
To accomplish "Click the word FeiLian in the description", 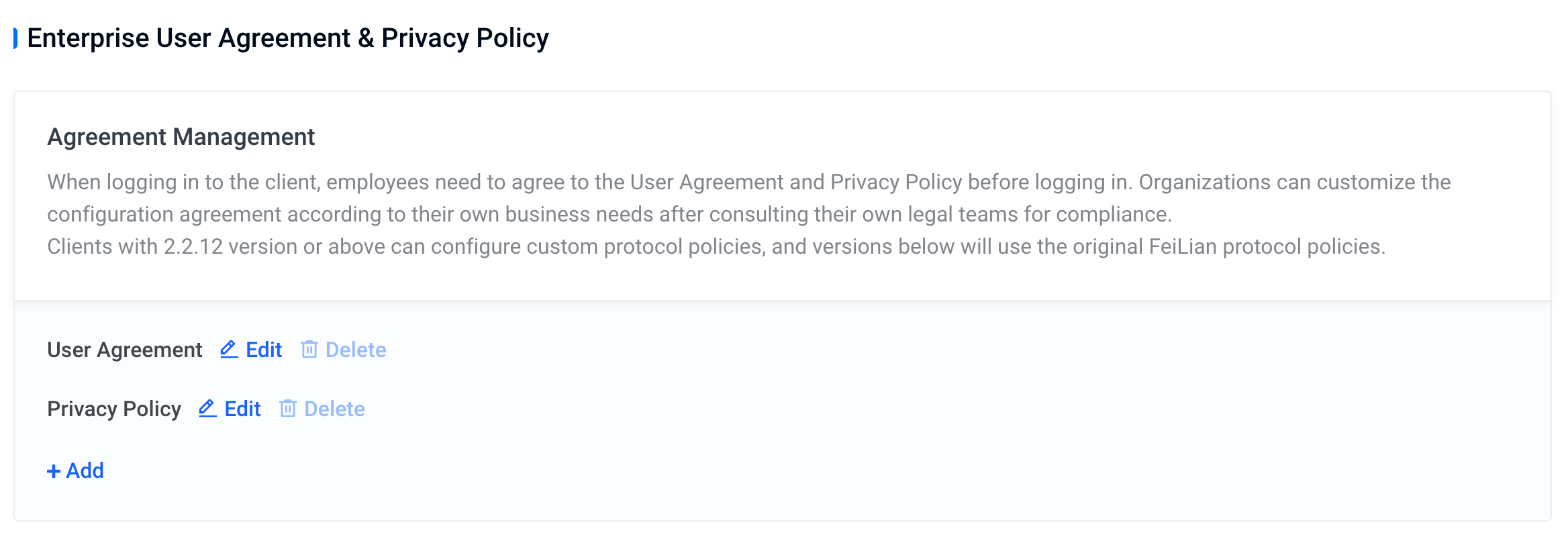I will [x=1183, y=246].
